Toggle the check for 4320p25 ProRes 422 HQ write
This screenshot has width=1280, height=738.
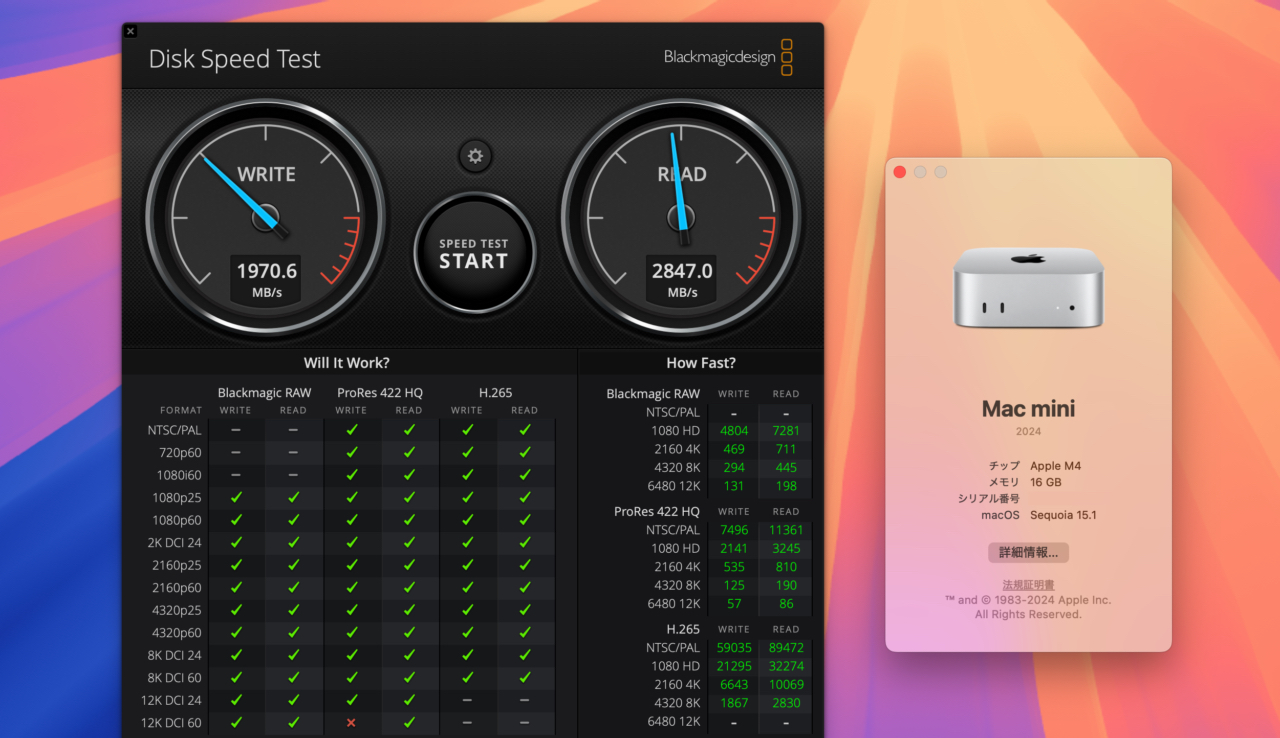tap(351, 610)
